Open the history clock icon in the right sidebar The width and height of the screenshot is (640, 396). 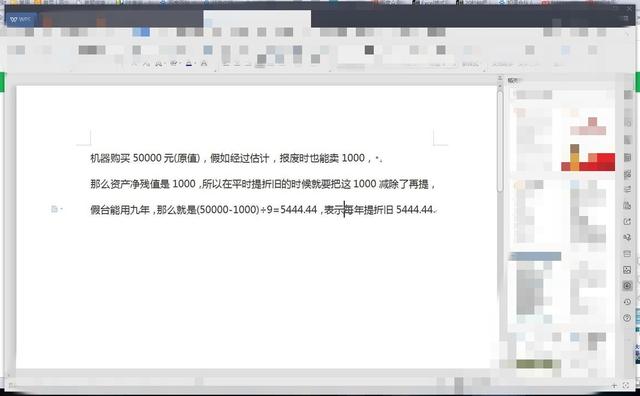click(627, 302)
